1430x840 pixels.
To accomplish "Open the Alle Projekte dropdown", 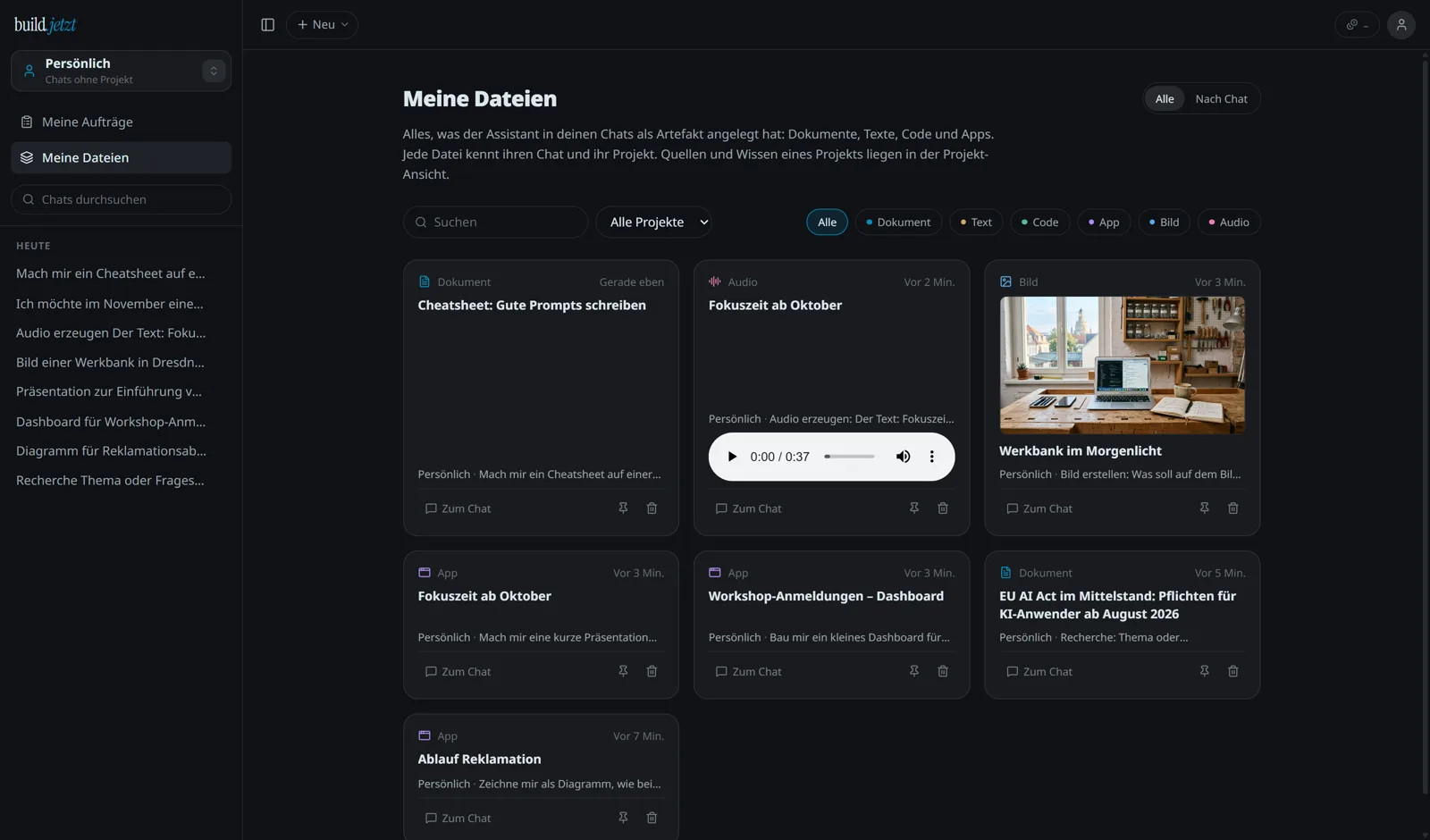I will pyautogui.click(x=654, y=223).
